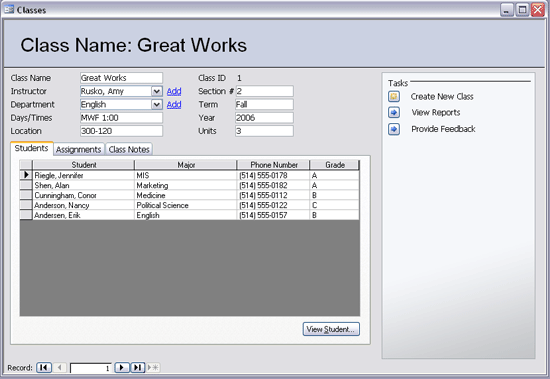Viewport: 550px width, 379px height.
Task: Minimize the Classes window
Action: (507, 10)
